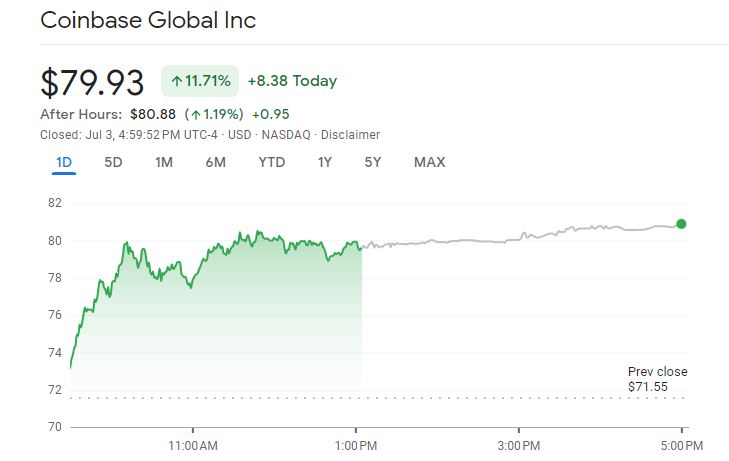Select the MAX time range
Screen dimensions: 729x461
429,162
